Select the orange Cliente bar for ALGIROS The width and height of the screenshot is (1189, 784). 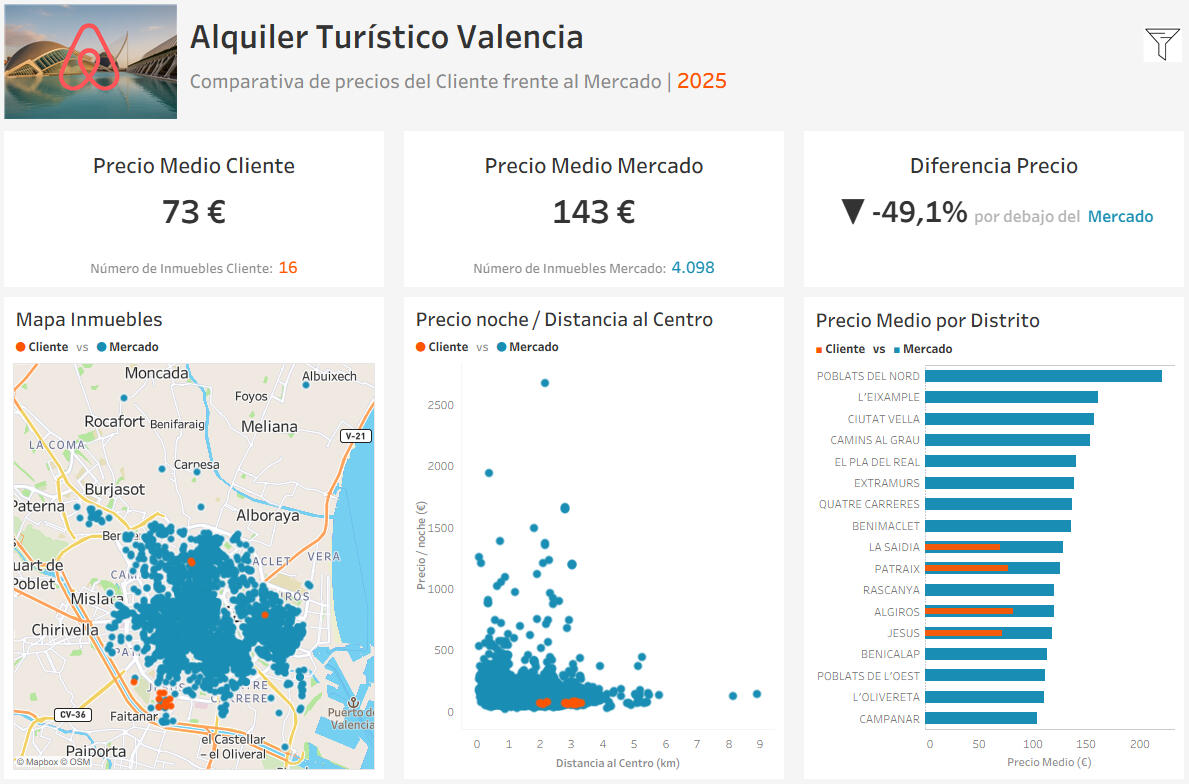tap(969, 611)
